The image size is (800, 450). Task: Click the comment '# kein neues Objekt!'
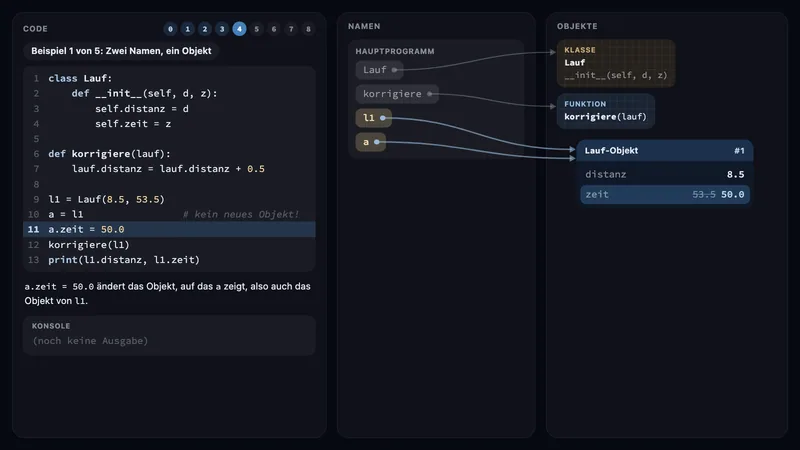tap(241, 214)
